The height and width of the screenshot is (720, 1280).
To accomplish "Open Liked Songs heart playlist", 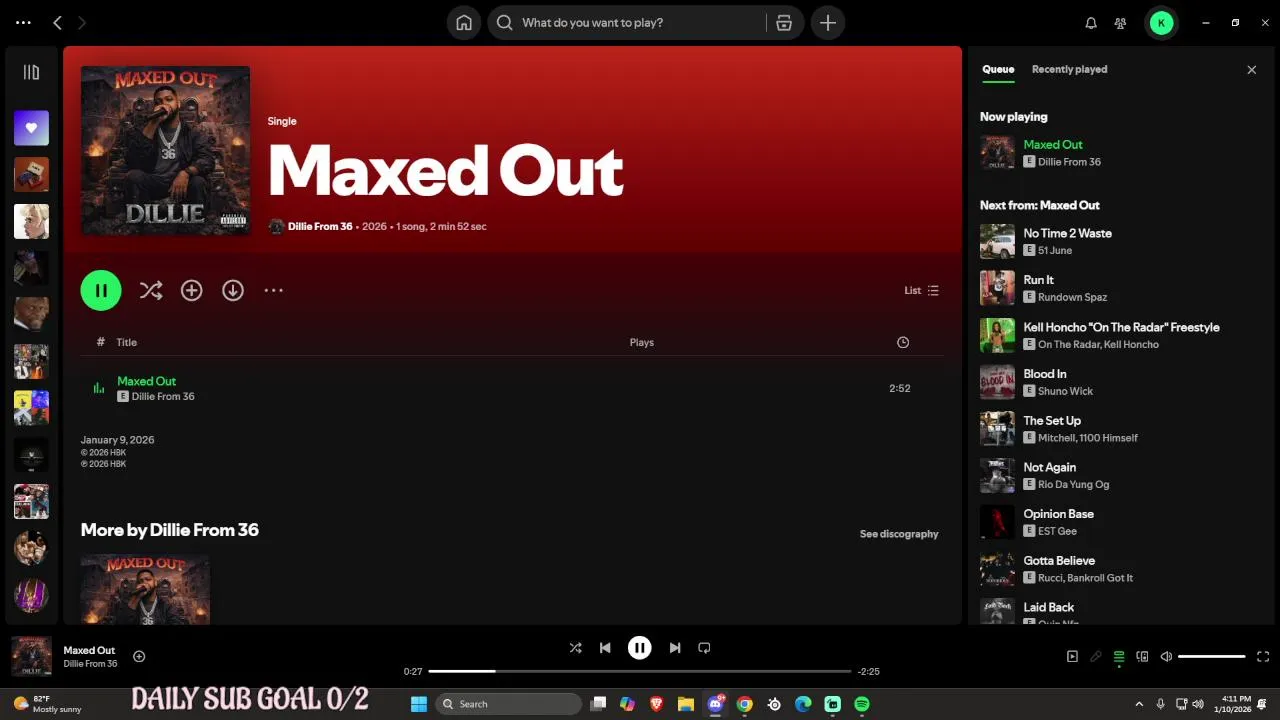I will point(31,128).
